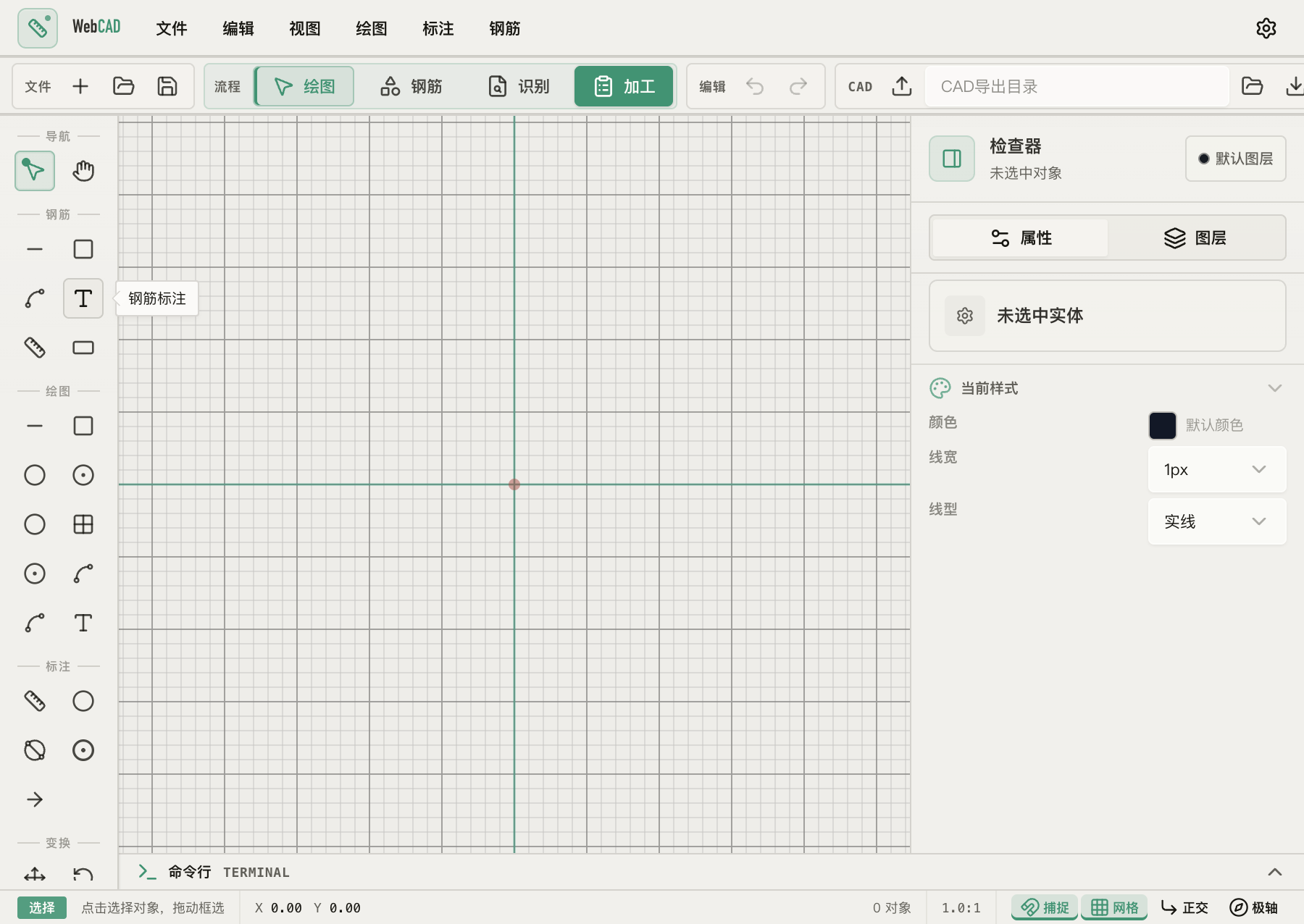Toggle 正交 orthogonal mode
Viewport: 1304px width, 924px height.
(1184, 907)
